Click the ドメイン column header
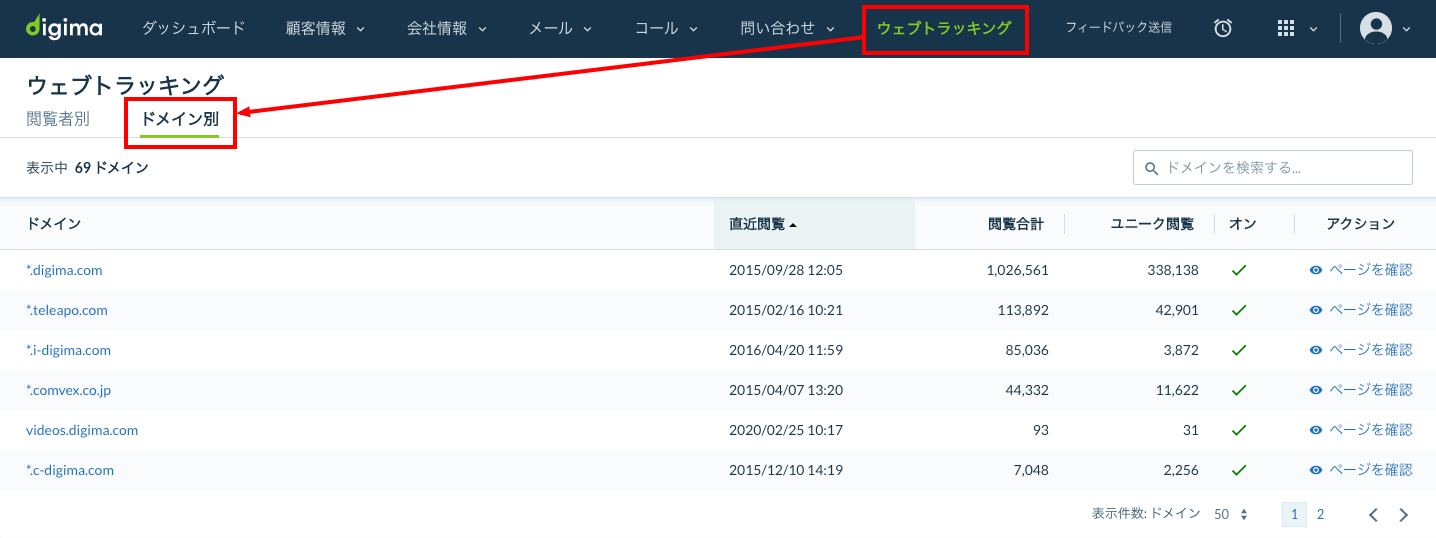The image size is (1436, 538). (54, 224)
